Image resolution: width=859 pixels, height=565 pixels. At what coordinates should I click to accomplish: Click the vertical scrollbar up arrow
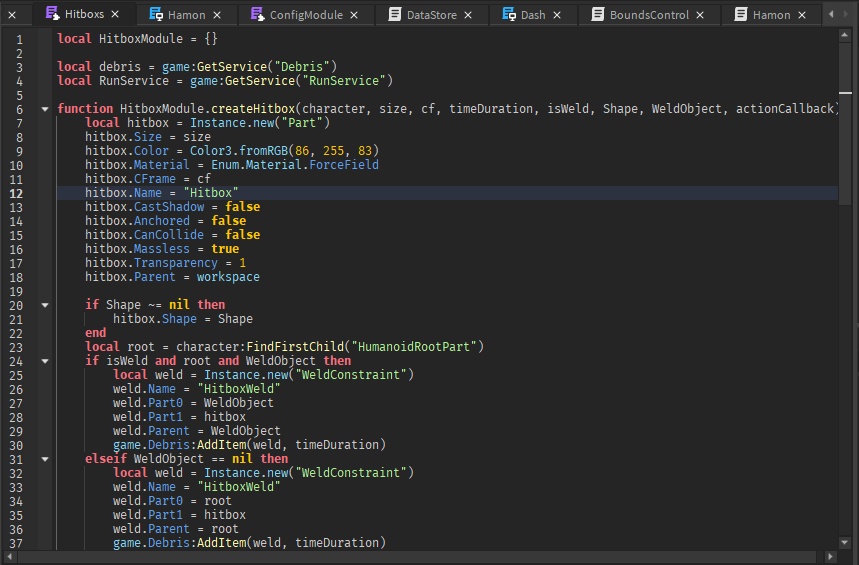point(845,36)
